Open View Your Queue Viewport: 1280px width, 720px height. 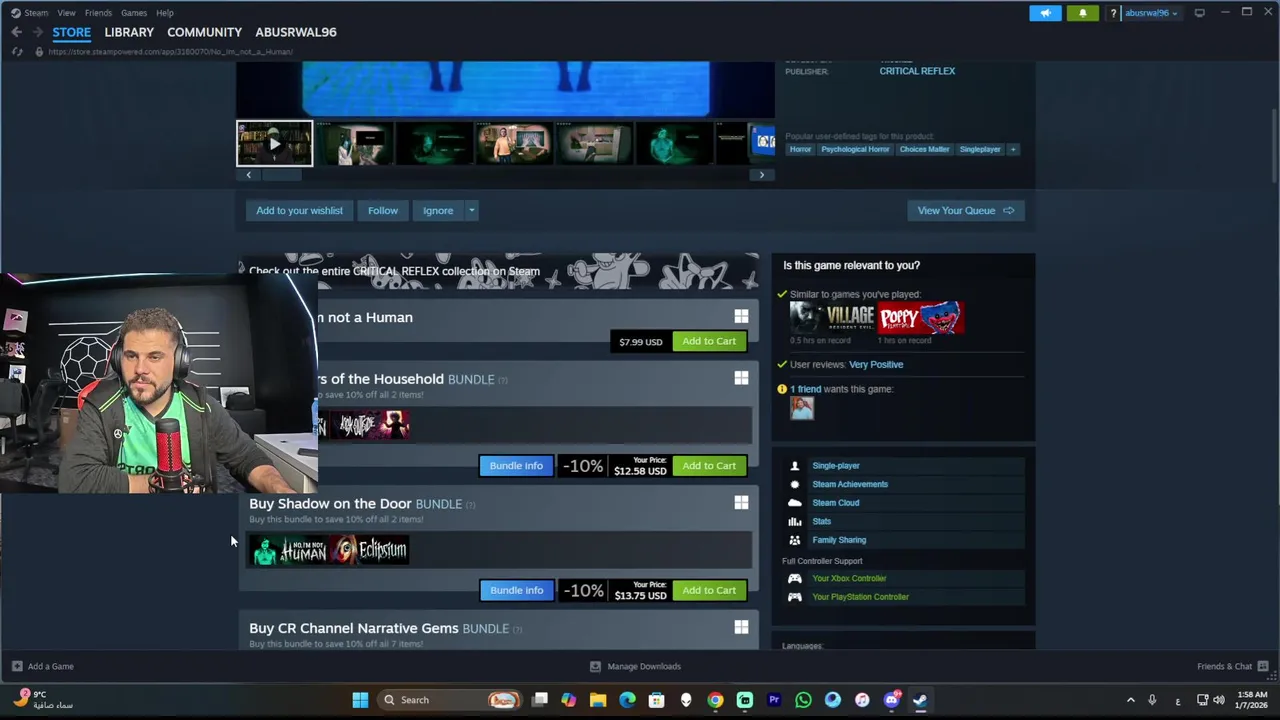[x=966, y=211]
